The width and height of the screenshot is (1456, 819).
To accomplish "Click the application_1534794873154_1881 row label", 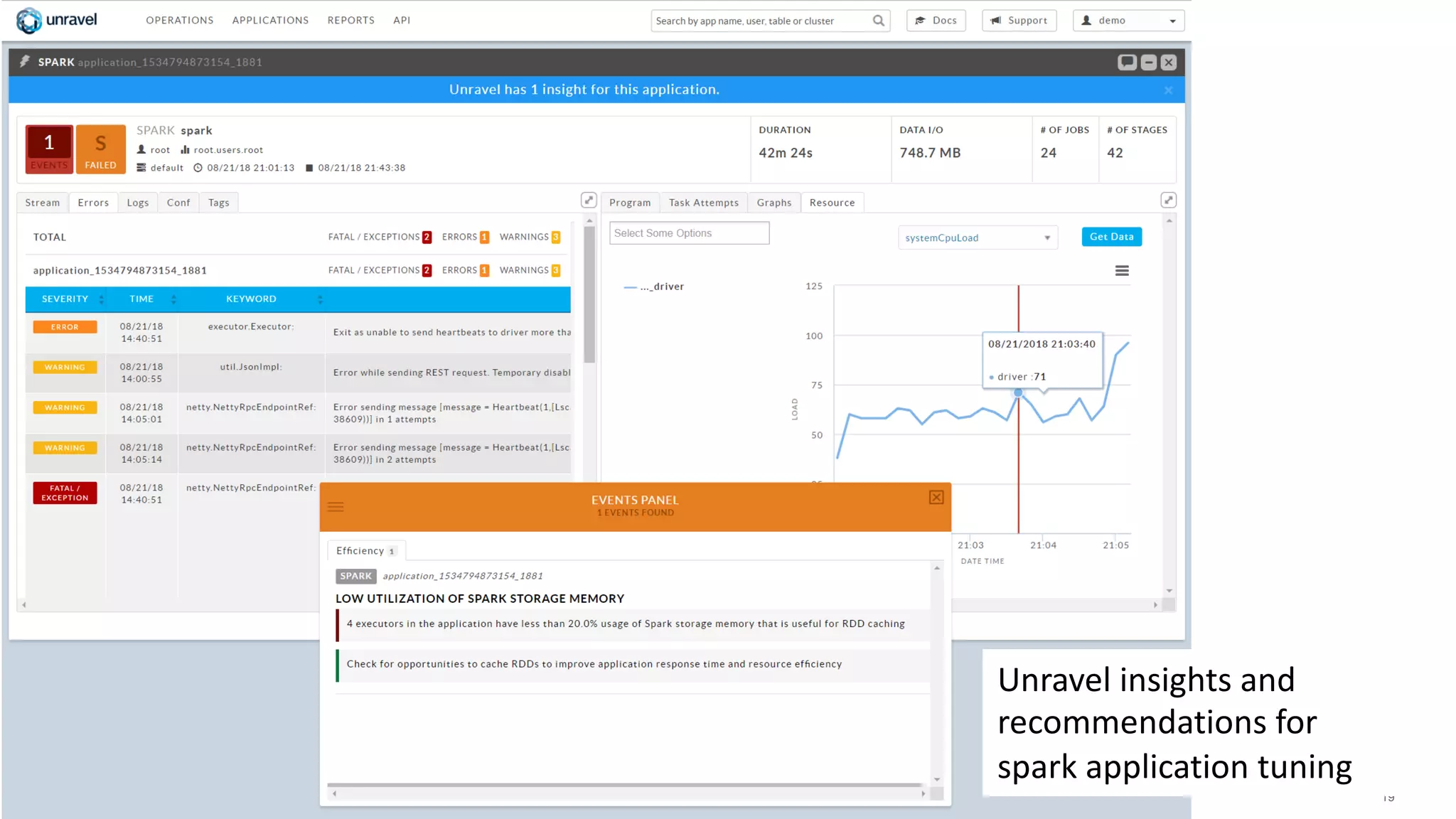I will click(120, 270).
